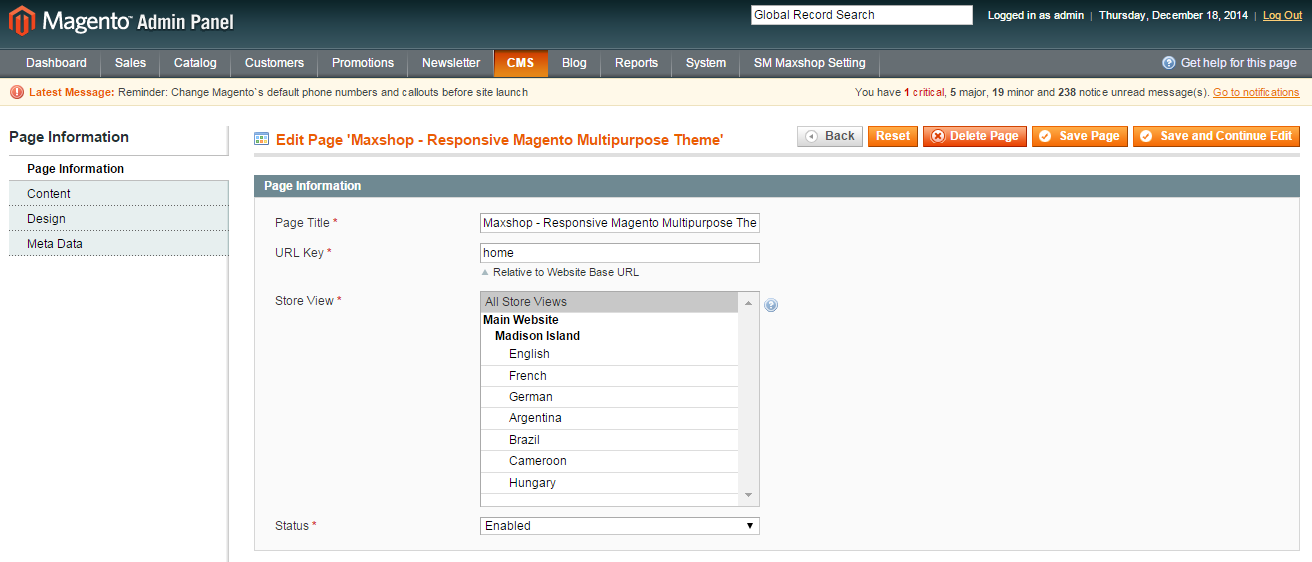Viewport: 1312px width, 562px height.
Task: Click the Back button
Action: point(830,136)
